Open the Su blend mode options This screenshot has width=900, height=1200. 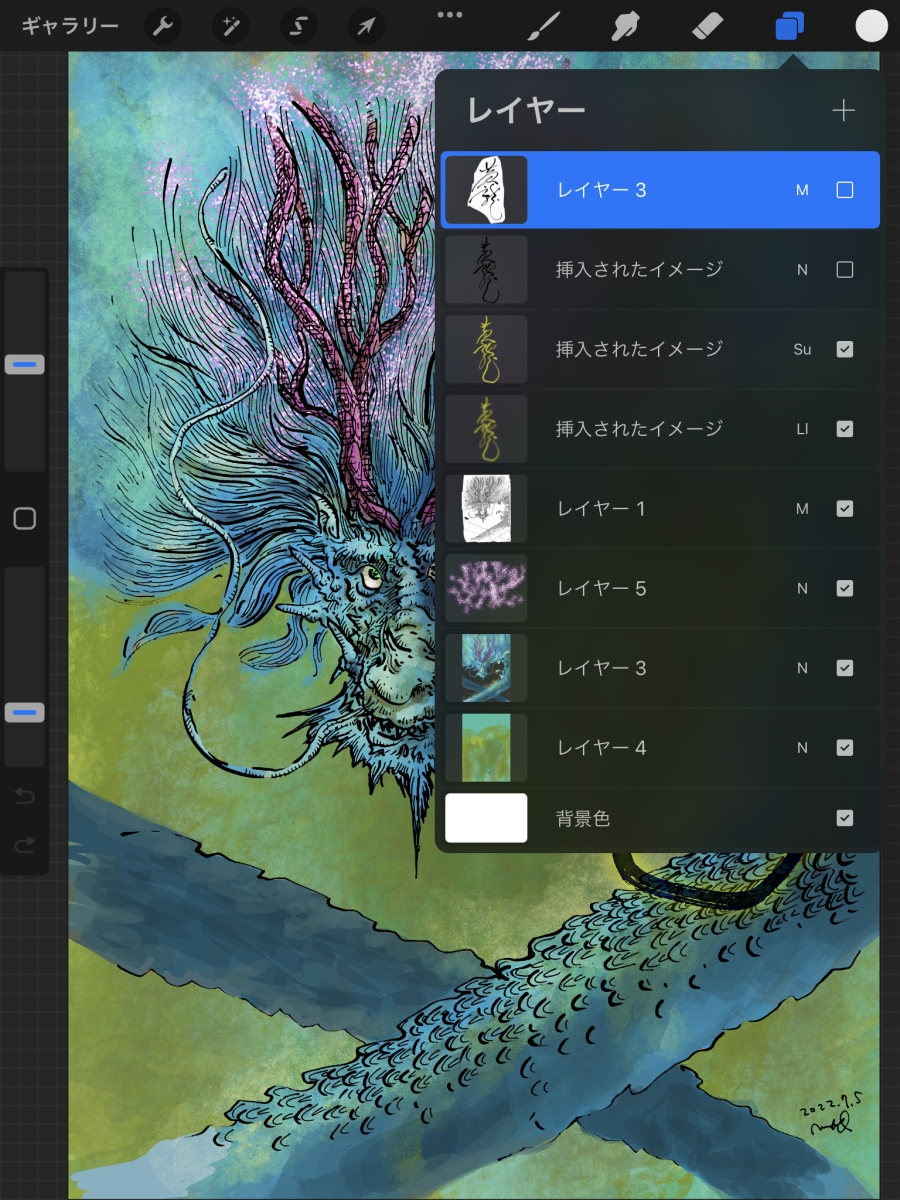(802, 350)
